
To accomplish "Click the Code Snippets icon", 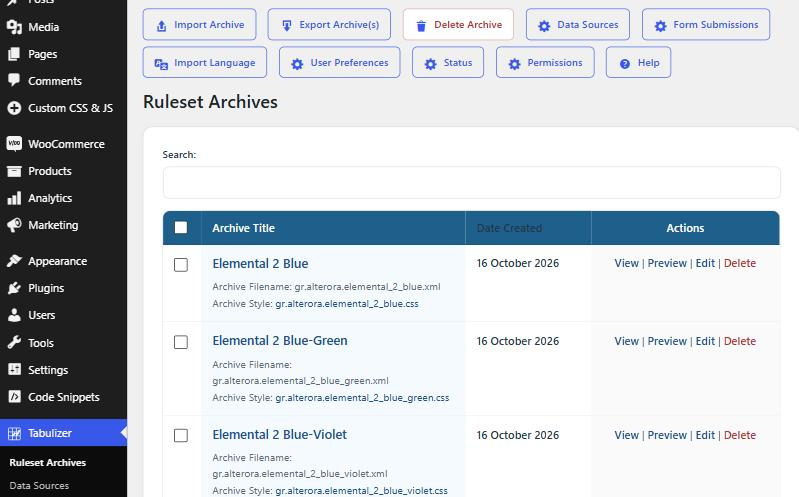I will pyautogui.click(x=14, y=397).
